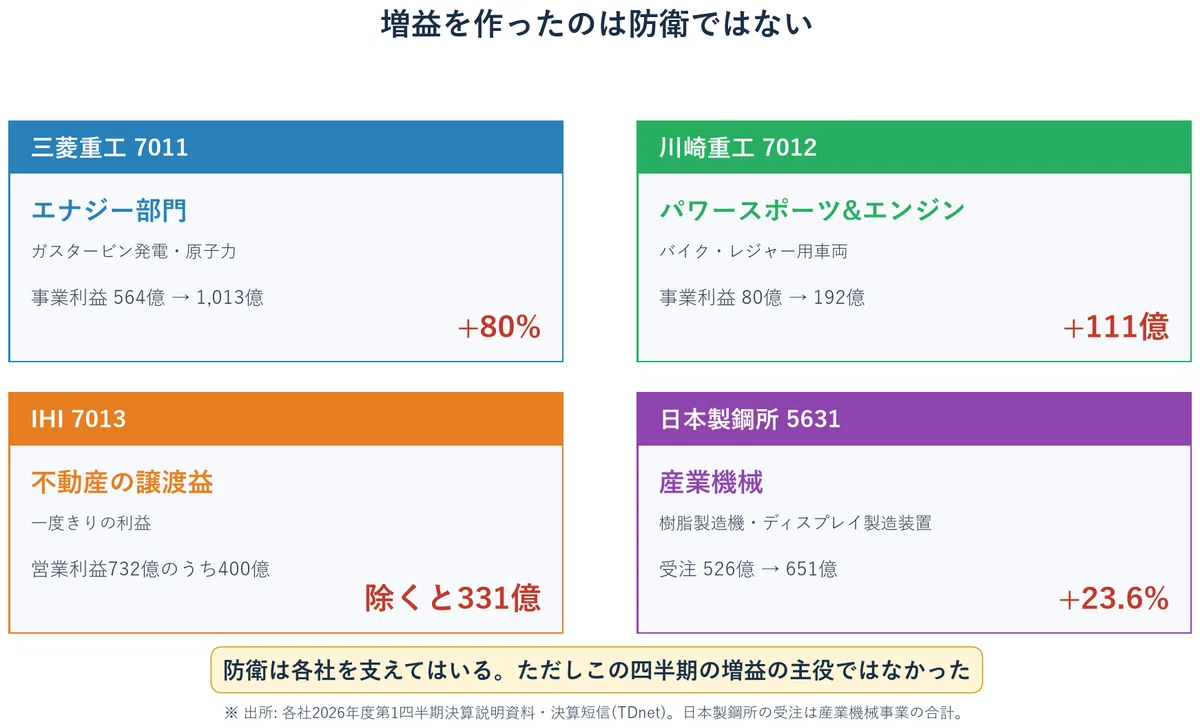Click the +80% red figure
This screenshot has height=728, width=1200.
point(498,327)
